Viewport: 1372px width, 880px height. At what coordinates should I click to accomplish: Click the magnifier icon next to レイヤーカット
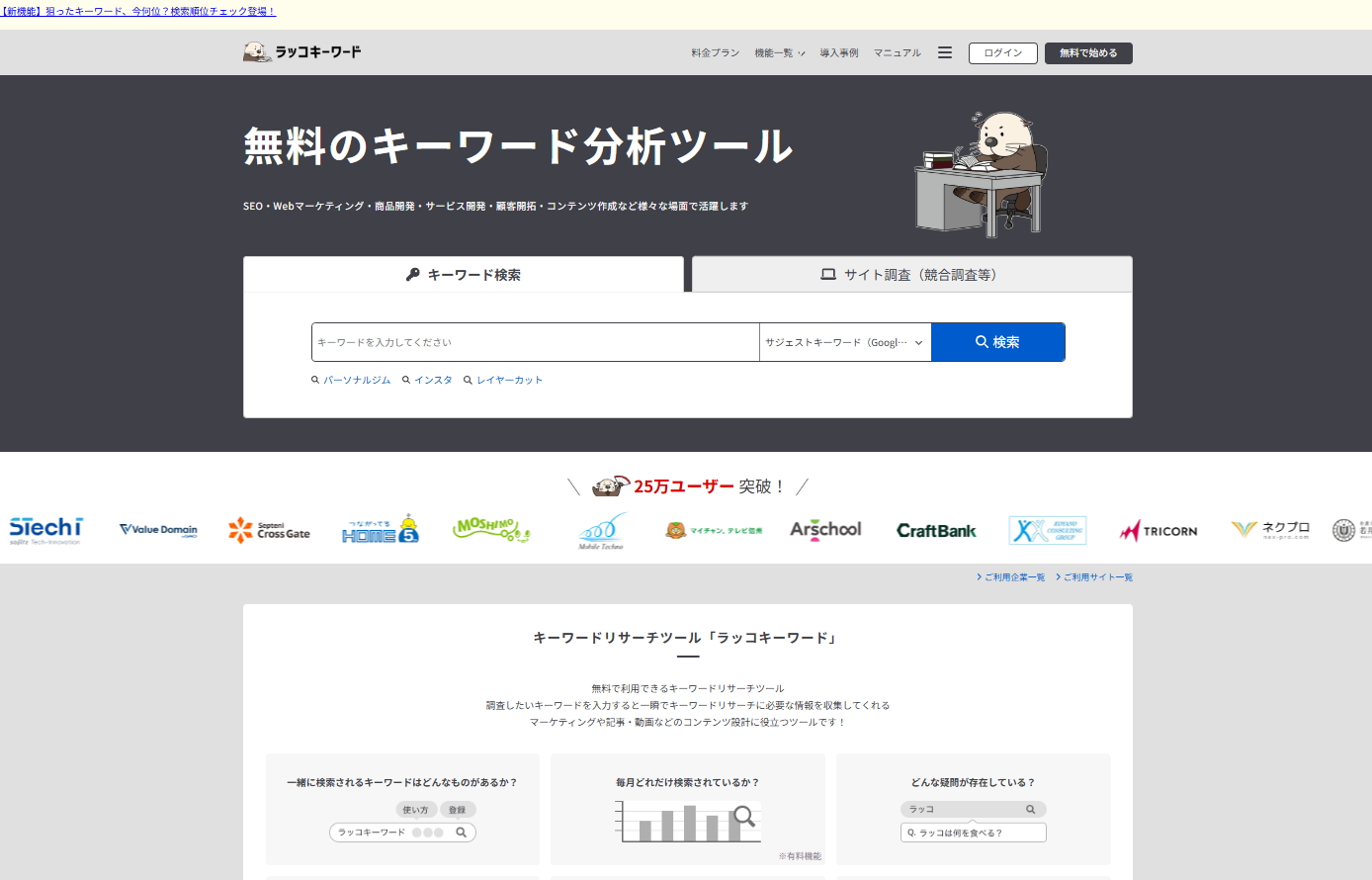[468, 380]
